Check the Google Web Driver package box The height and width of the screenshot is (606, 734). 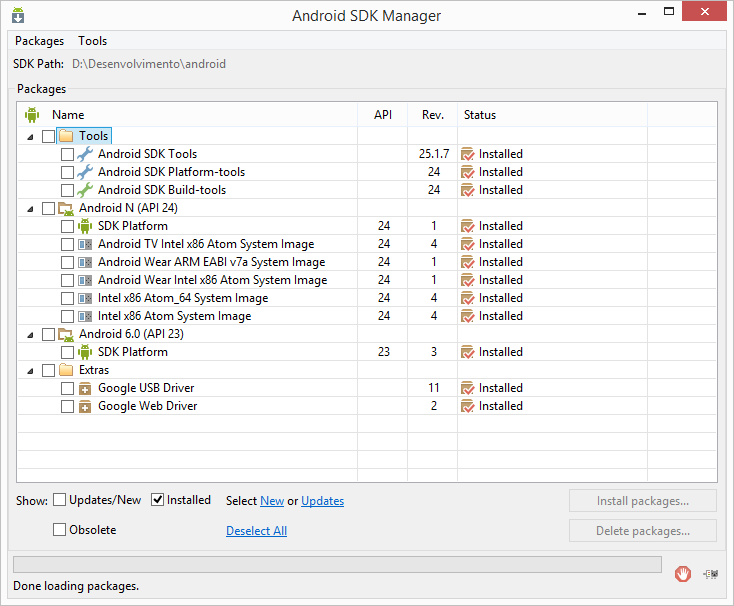(x=67, y=406)
